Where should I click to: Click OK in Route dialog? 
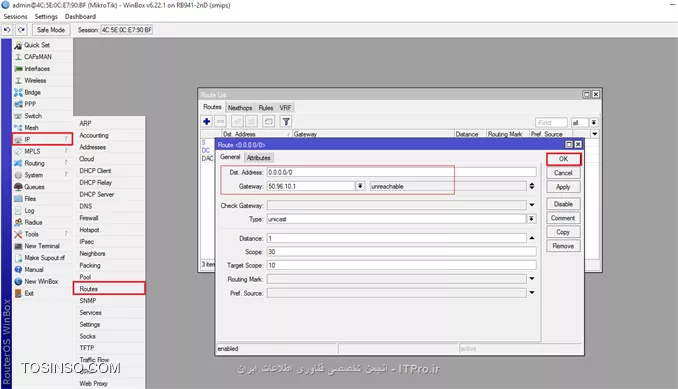tap(563, 159)
